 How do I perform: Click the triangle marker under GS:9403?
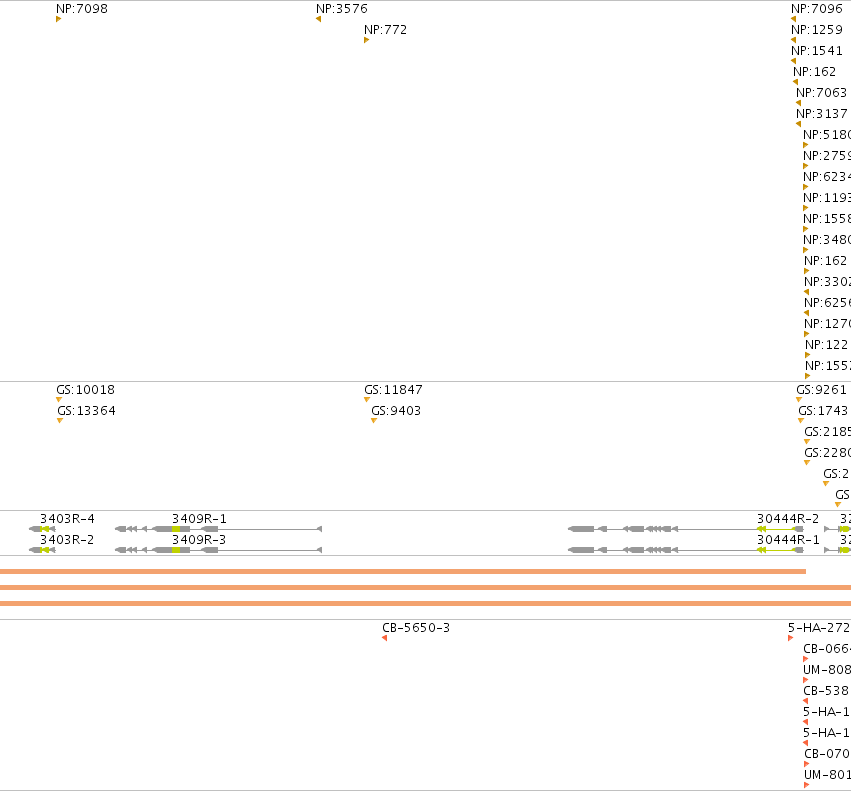coord(374,421)
